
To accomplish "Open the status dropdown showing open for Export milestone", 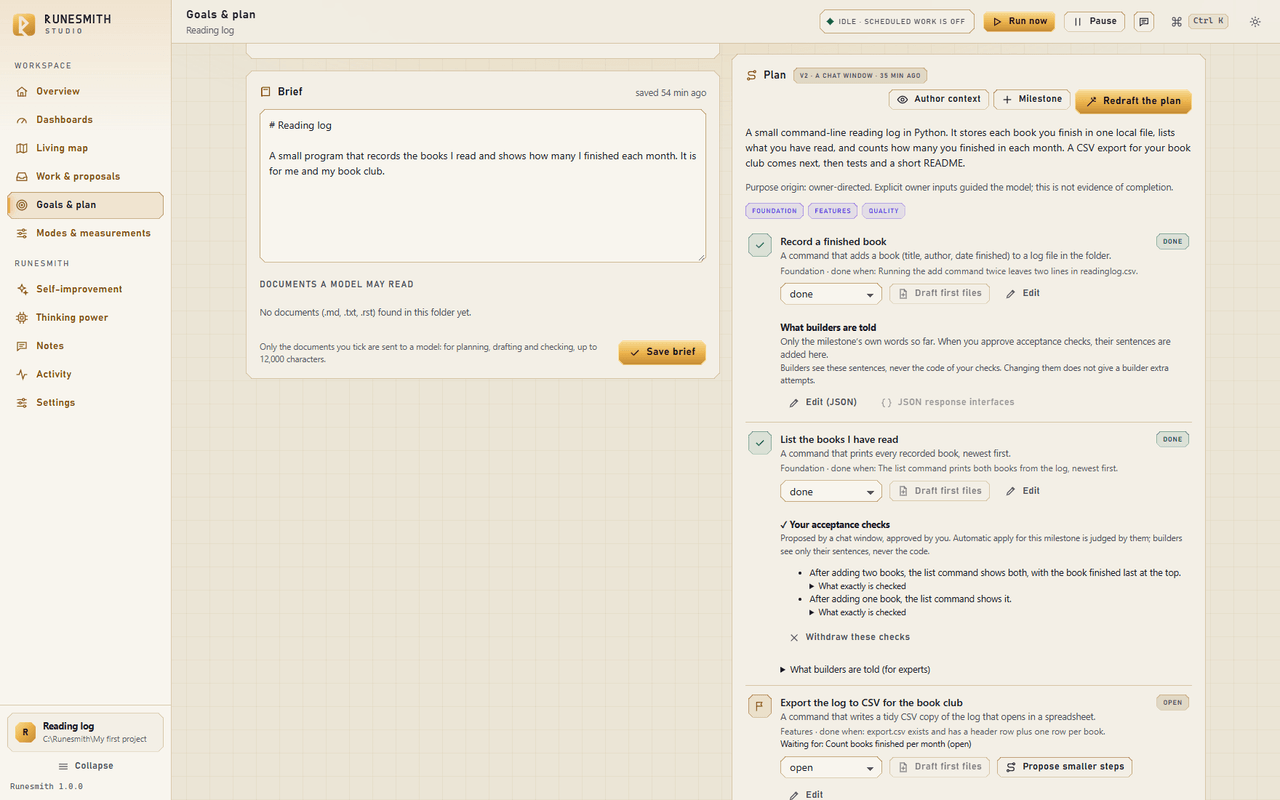I will coord(831,768).
